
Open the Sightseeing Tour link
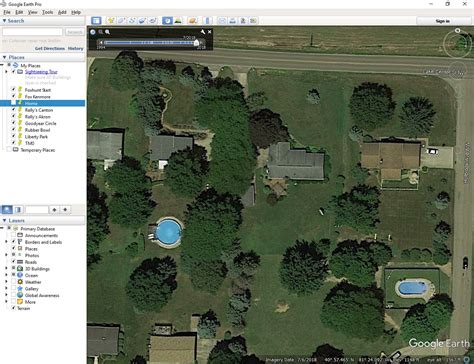(x=41, y=72)
